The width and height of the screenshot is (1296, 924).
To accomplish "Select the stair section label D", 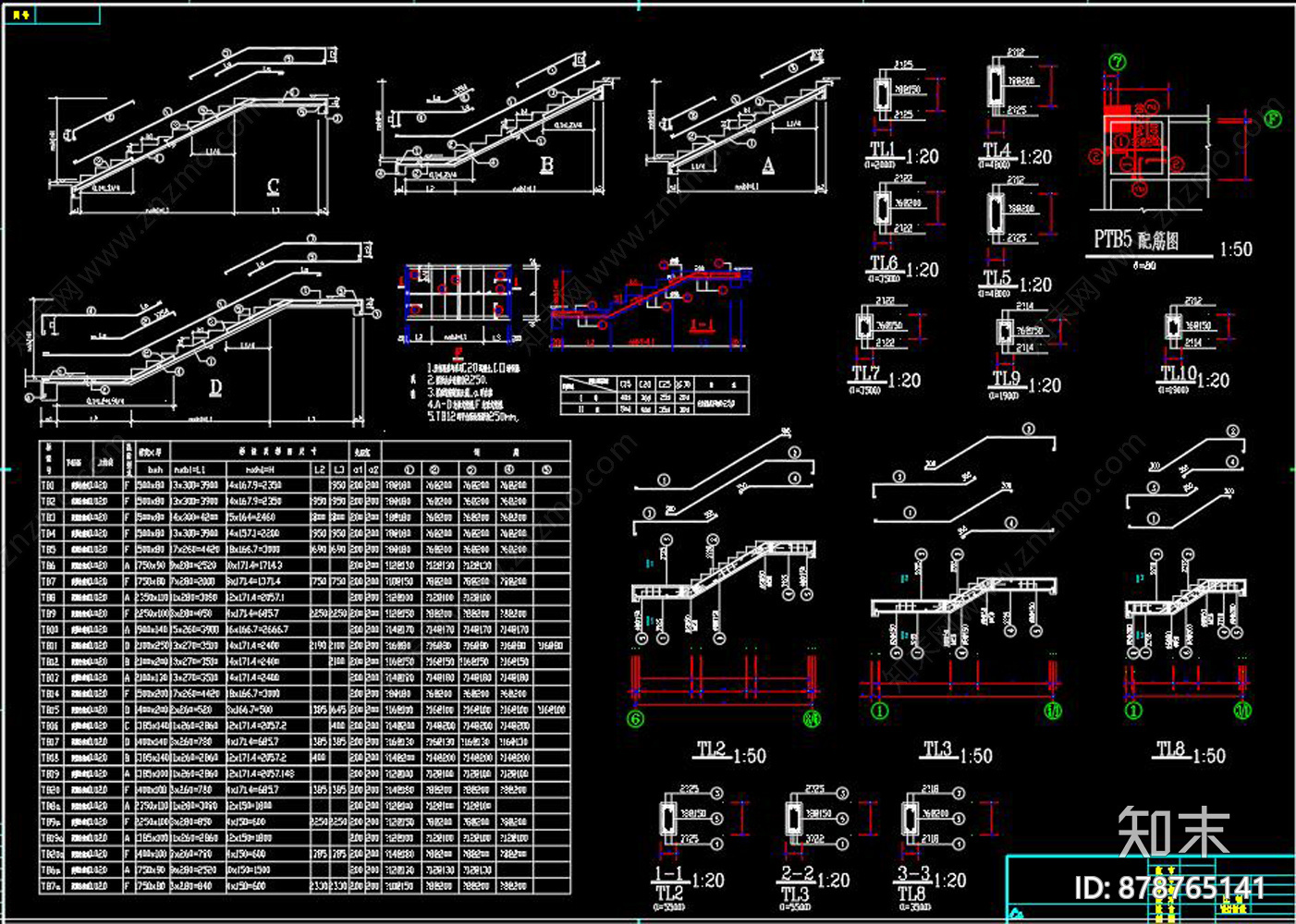I will (215, 388).
